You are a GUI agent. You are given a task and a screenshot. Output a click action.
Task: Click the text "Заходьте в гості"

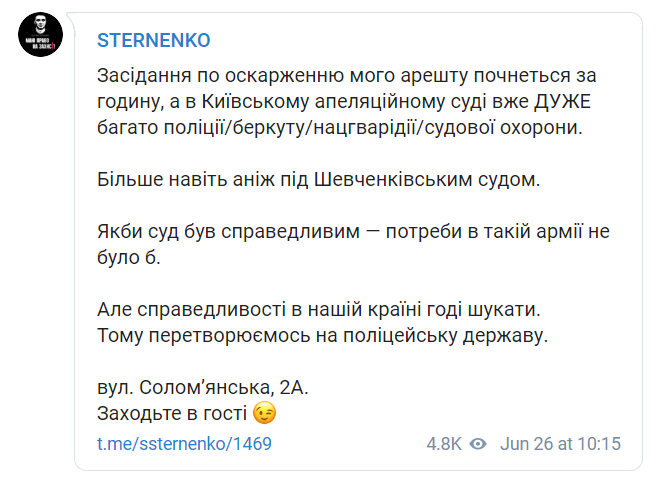[x=172, y=413]
